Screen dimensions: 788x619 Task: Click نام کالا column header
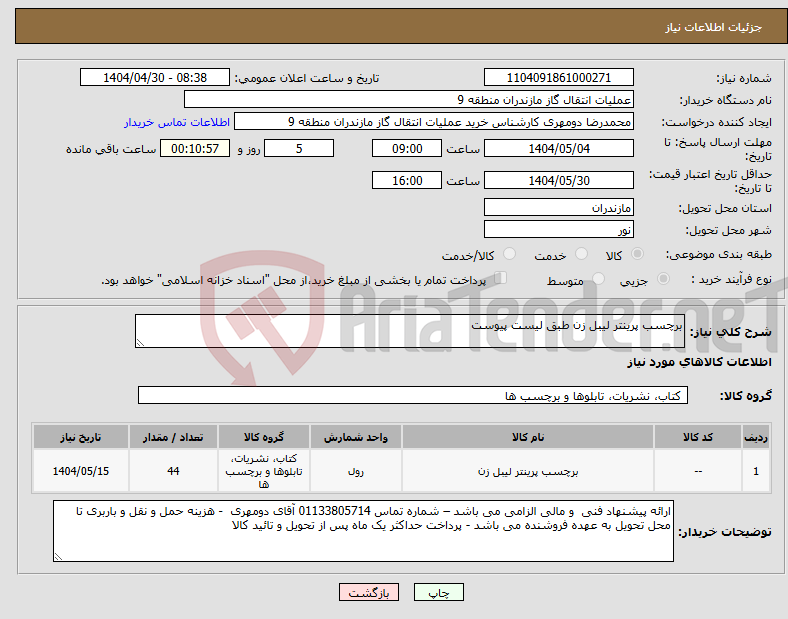coord(528,437)
